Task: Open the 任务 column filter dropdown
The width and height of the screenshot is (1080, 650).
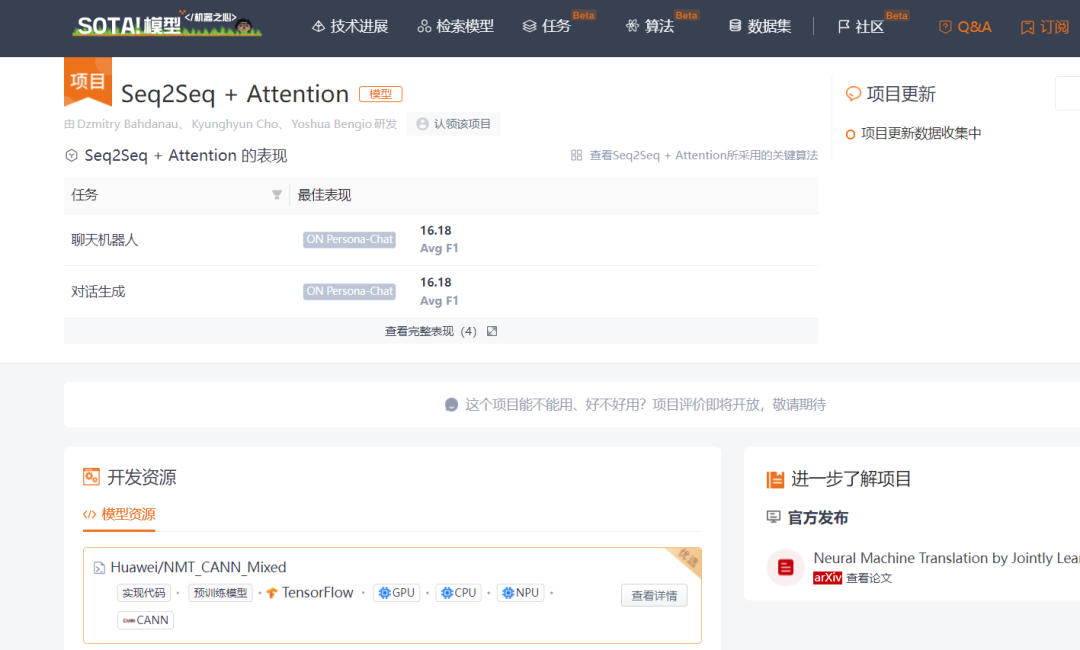Action: point(277,194)
